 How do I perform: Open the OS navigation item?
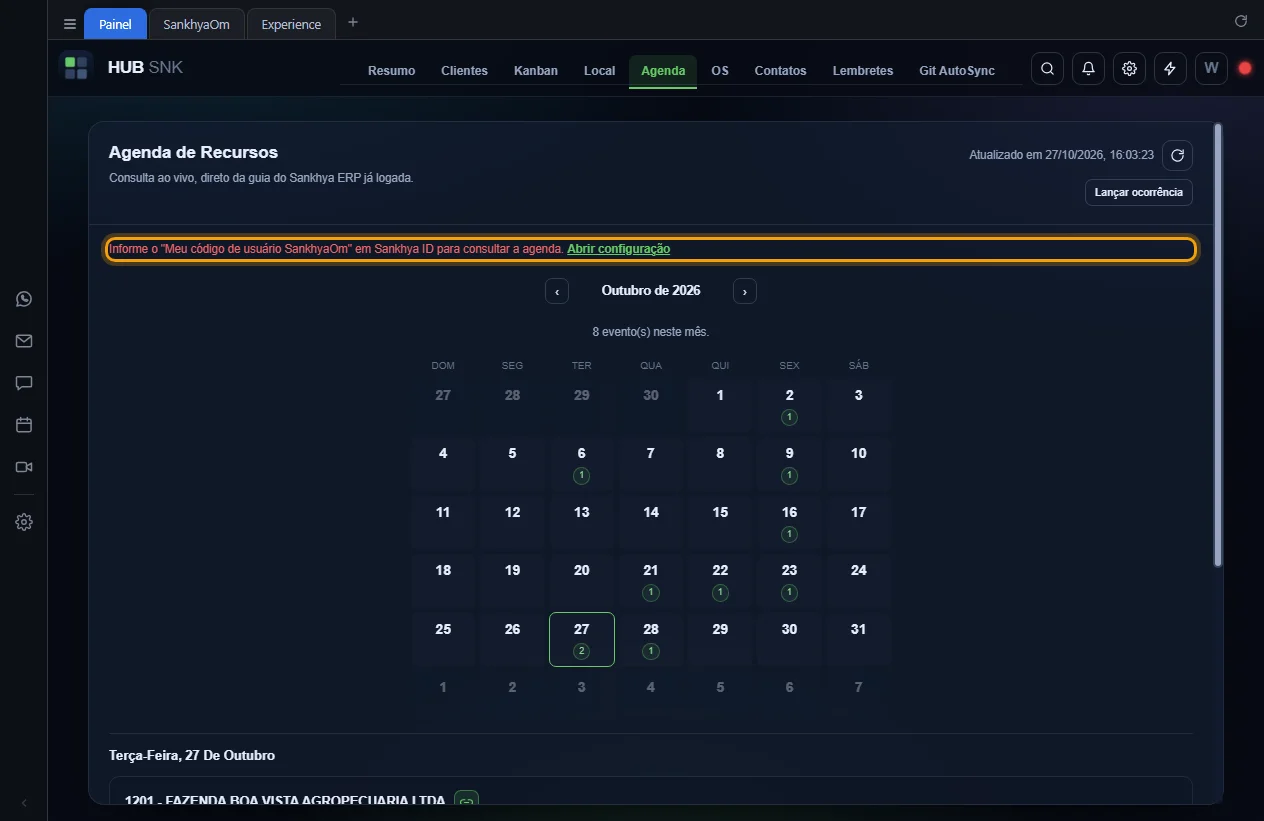(x=720, y=71)
